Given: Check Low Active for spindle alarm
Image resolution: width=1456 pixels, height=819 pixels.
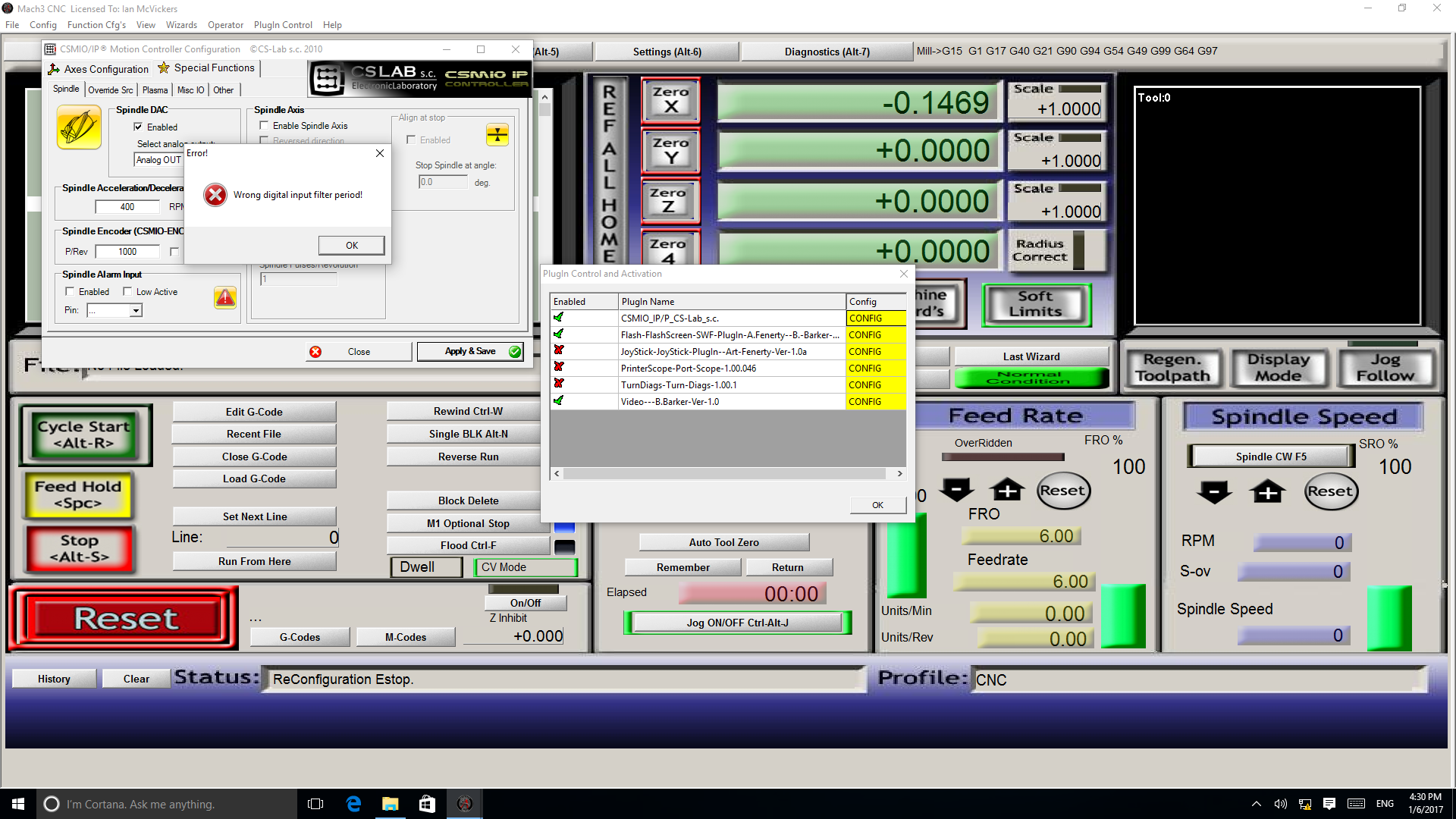Looking at the screenshot, I should click(127, 292).
